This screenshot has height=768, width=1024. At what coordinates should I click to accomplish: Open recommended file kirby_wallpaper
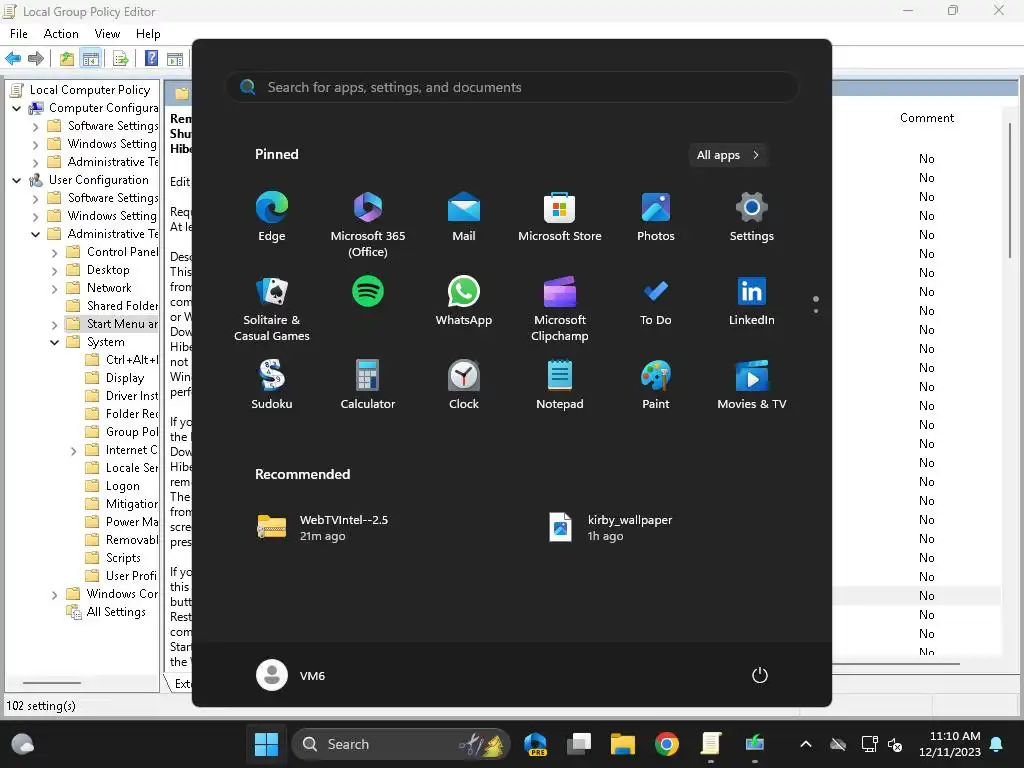(611, 528)
